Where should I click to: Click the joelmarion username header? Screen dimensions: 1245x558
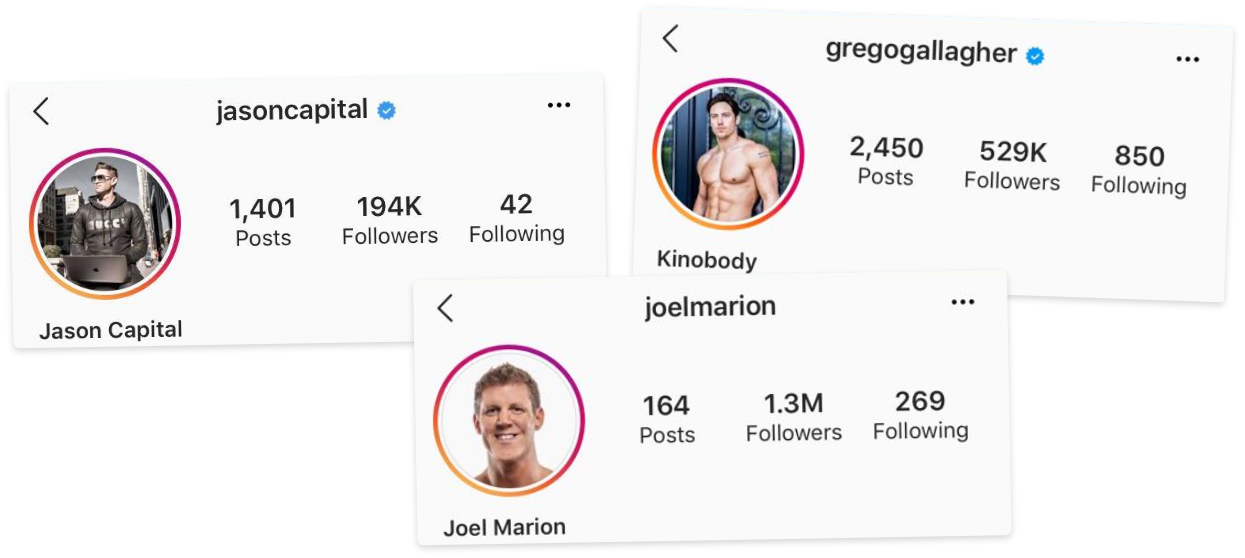tap(710, 306)
